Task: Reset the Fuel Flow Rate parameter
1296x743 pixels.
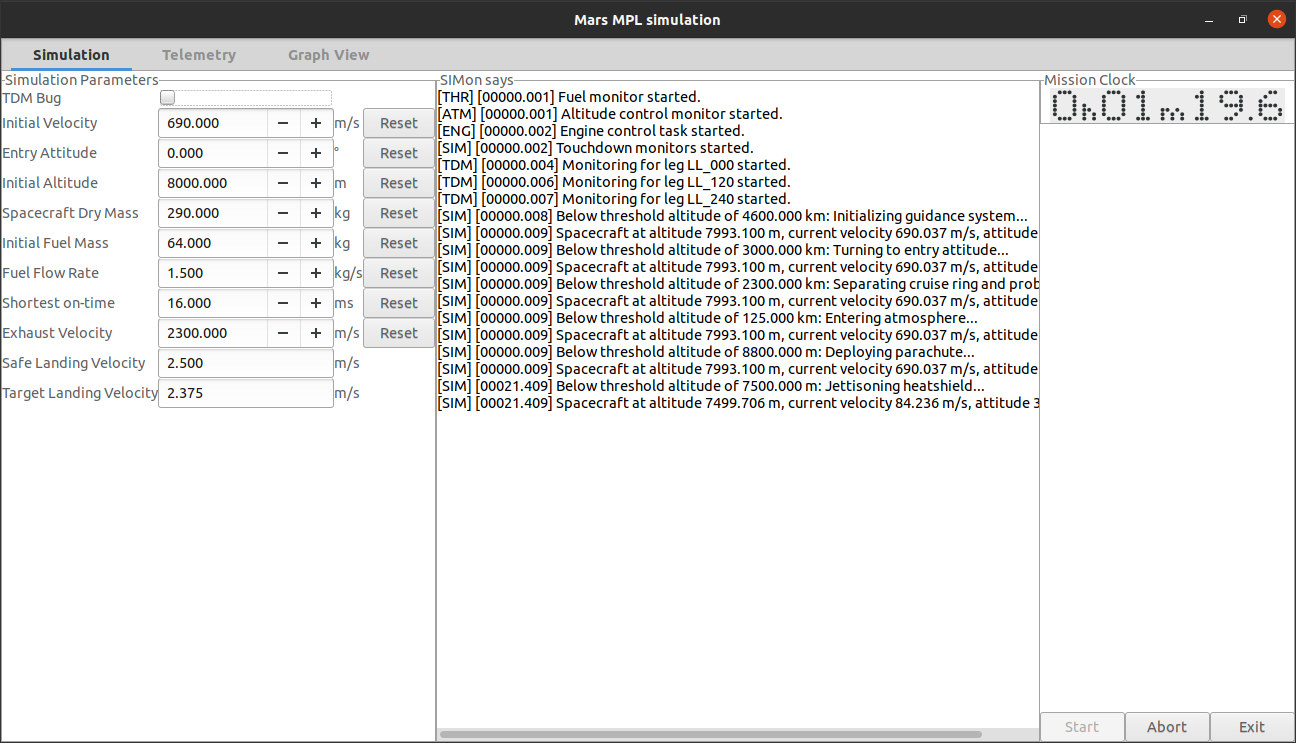Action: (x=398, y=273)
